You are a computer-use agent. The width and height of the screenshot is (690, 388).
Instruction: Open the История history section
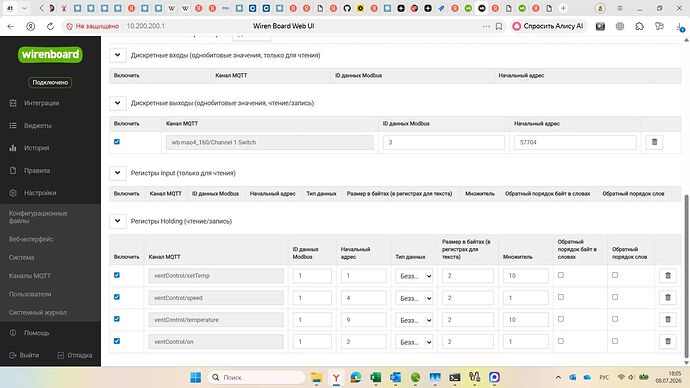point(37,148)
